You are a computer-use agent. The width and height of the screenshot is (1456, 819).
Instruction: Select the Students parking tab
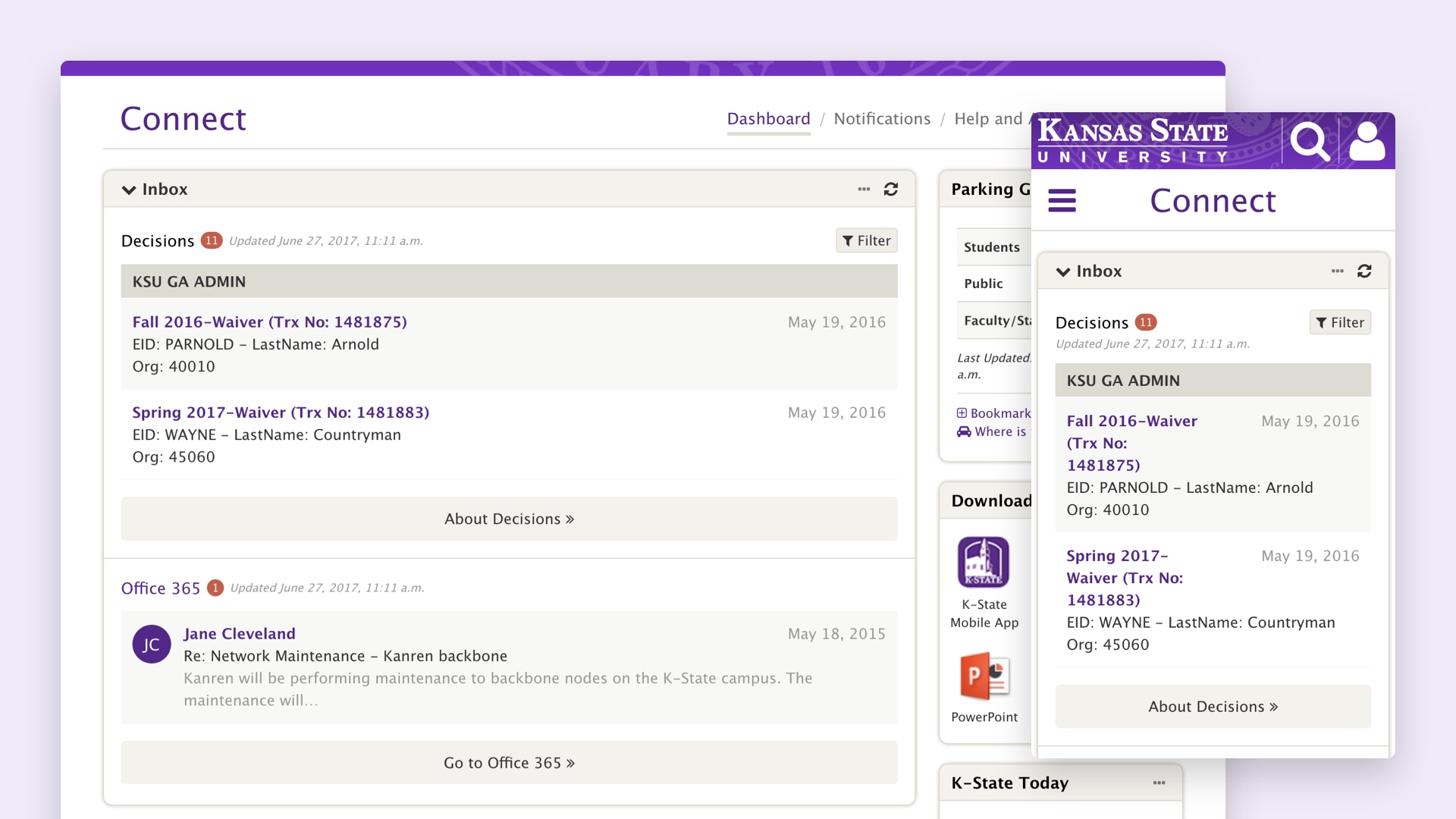pyautogui.click(x=992, y=247)
